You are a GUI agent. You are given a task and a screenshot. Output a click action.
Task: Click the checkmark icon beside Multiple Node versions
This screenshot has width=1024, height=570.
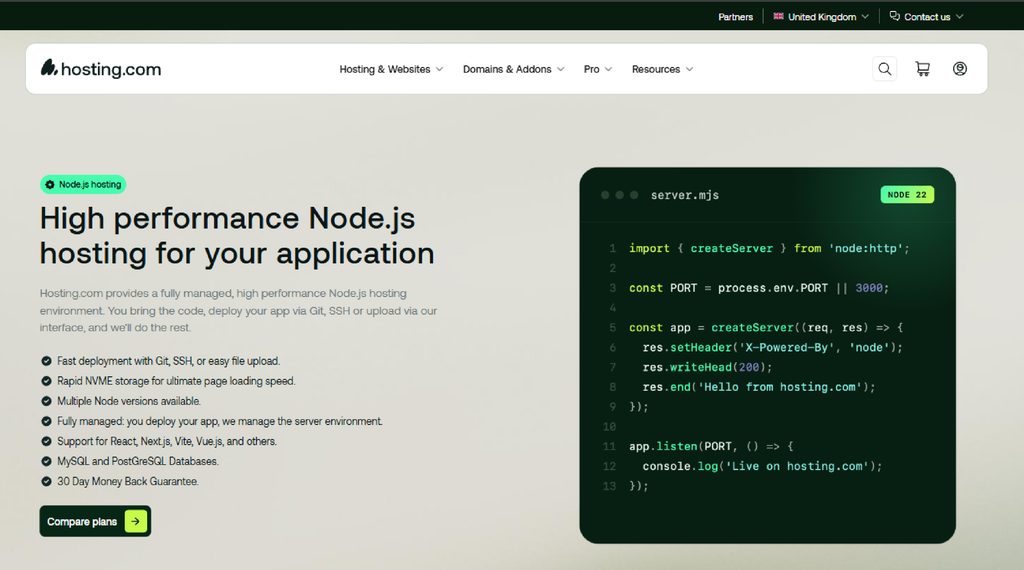pos(46,401)
